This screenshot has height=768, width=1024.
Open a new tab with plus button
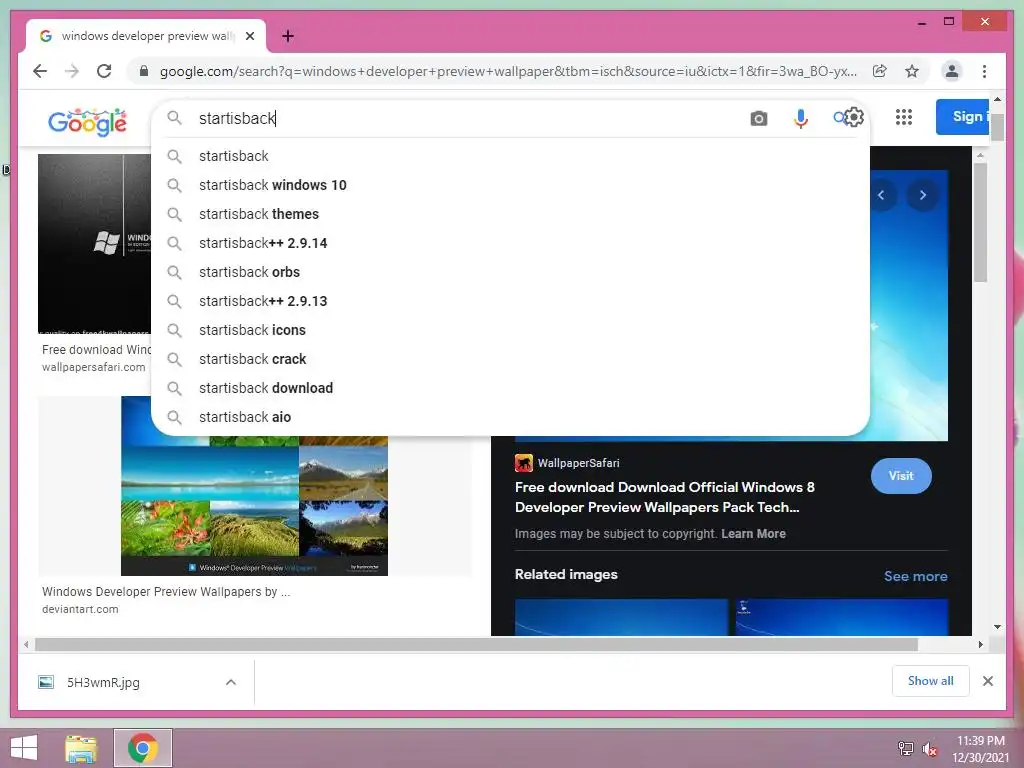pyautogui.click(x=287, y=36)
